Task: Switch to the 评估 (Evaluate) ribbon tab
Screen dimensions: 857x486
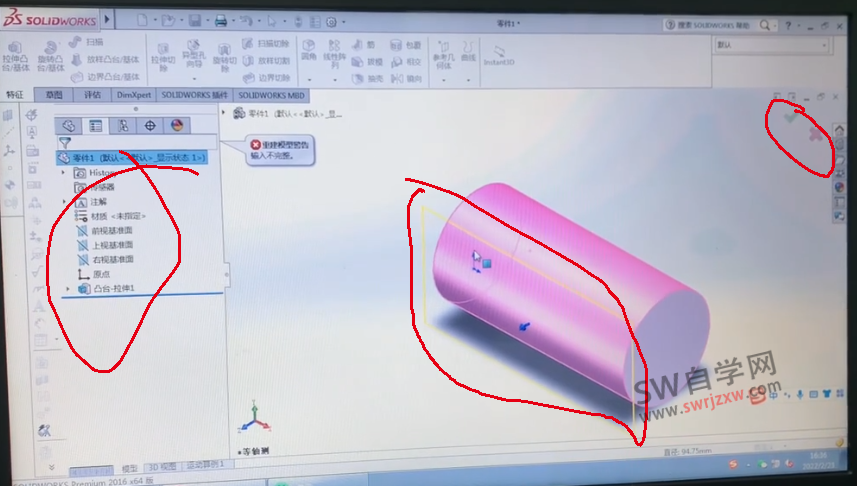Action: 92,95
